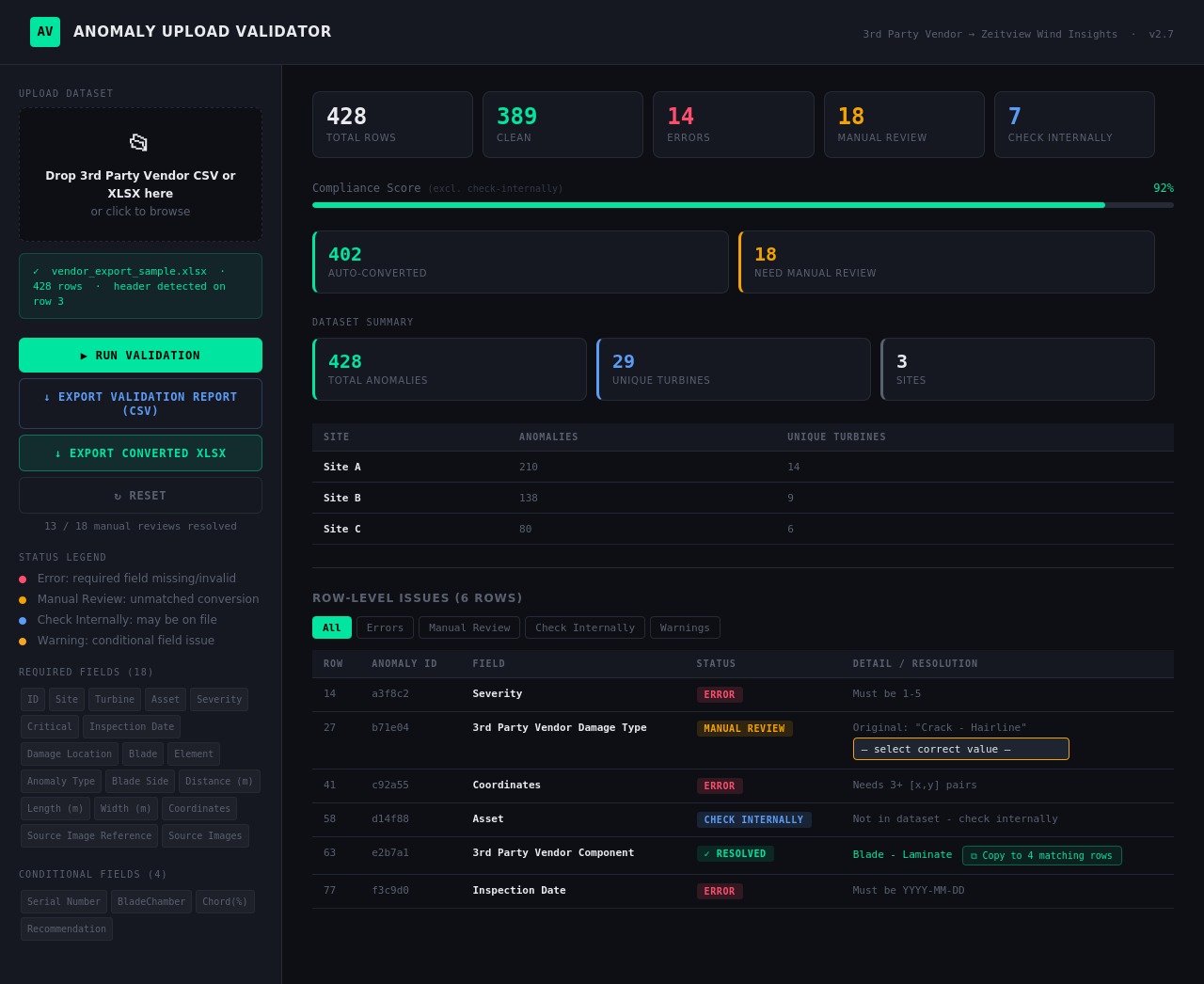Click the Severity required field tag
Image resolution: width=1204 pixels, height=984 pixels.
click(x=219, y=699)
